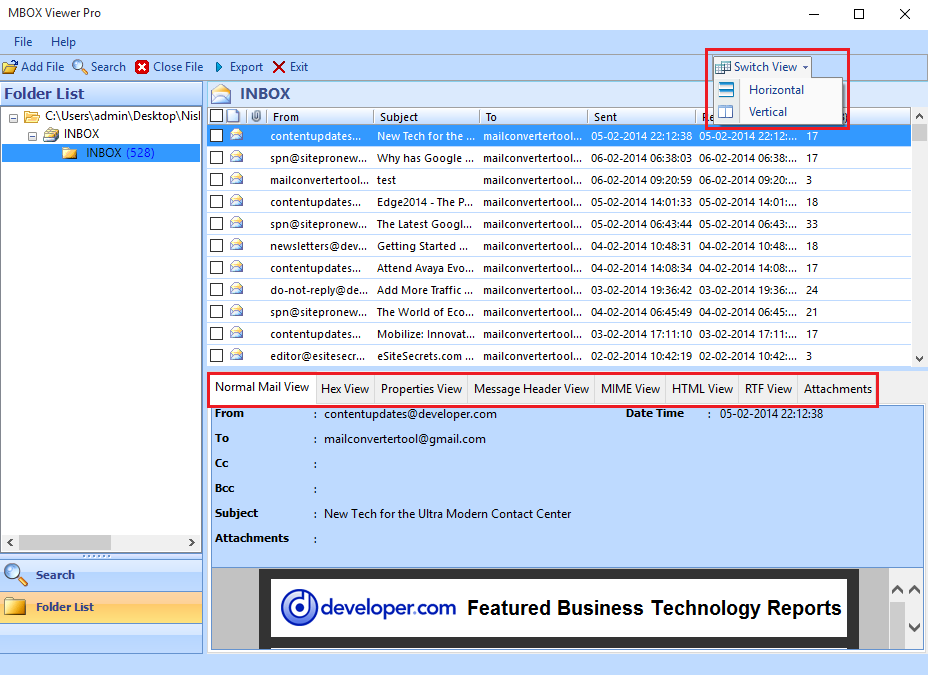Click the attachment paperclip column header icon
The height and width of the screenshot is (675, 928).
click(x=256, y=117)
